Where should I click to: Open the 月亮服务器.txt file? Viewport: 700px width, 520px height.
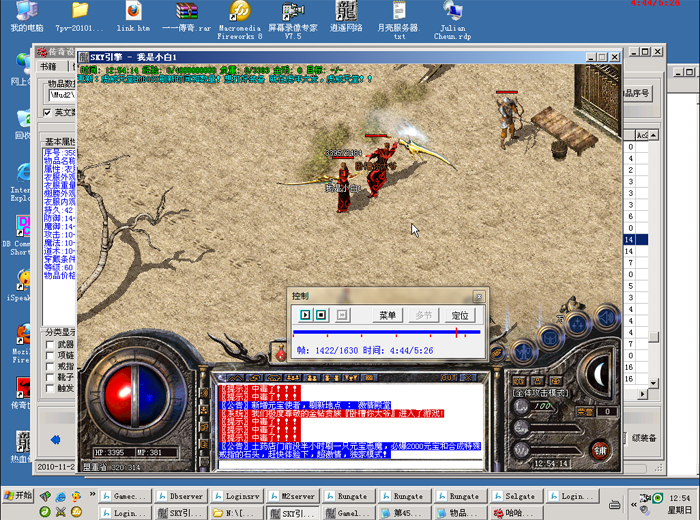399,20
